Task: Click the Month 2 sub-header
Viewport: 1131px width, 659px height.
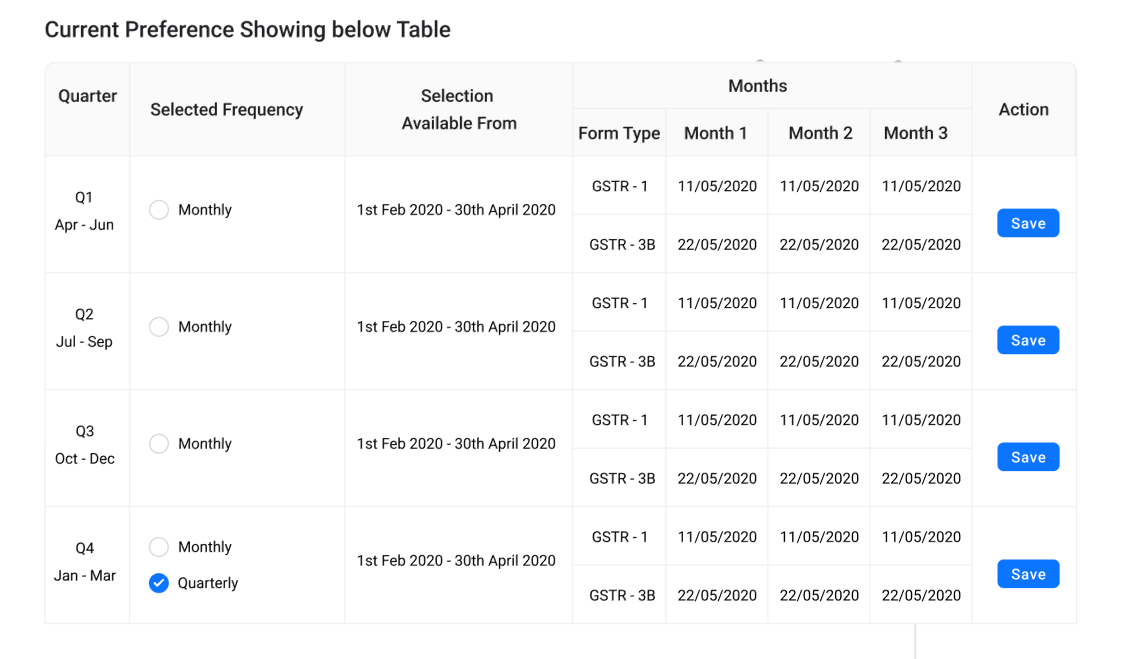Action: pos(820,133)
